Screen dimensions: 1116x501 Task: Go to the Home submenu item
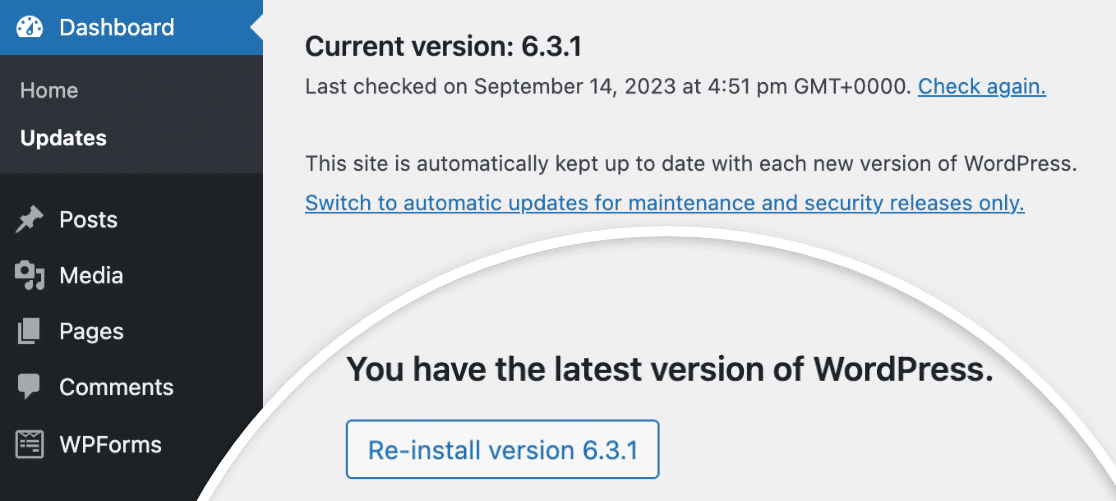click(x=49, y=90)
